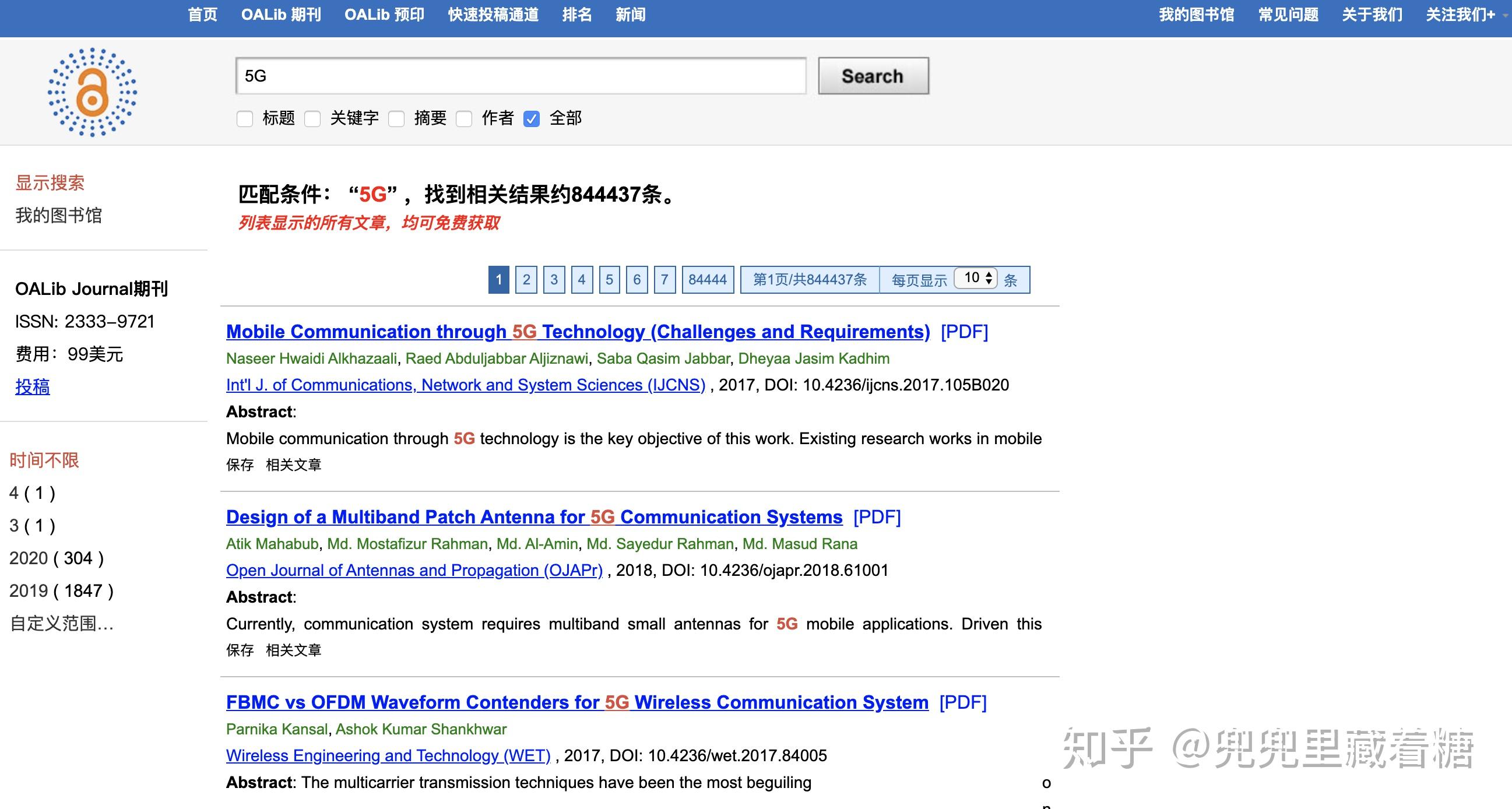The width and height of the screenshot is (1512, 809).
Task: Open Mobile Communication through 5G Technology article
Action: [578, 332]
